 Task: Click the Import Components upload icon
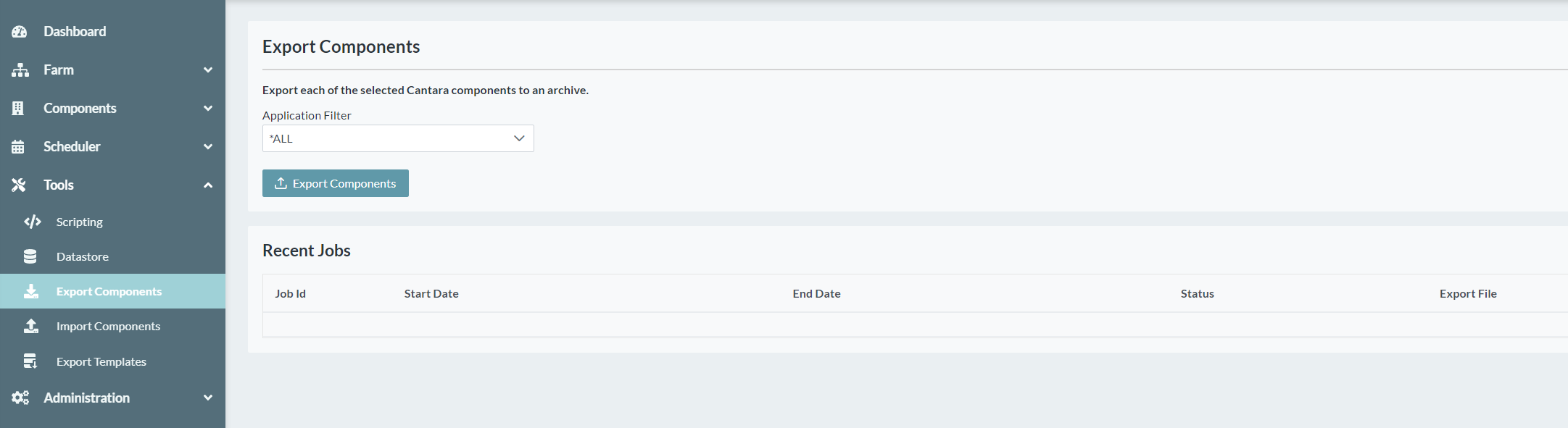30,327
